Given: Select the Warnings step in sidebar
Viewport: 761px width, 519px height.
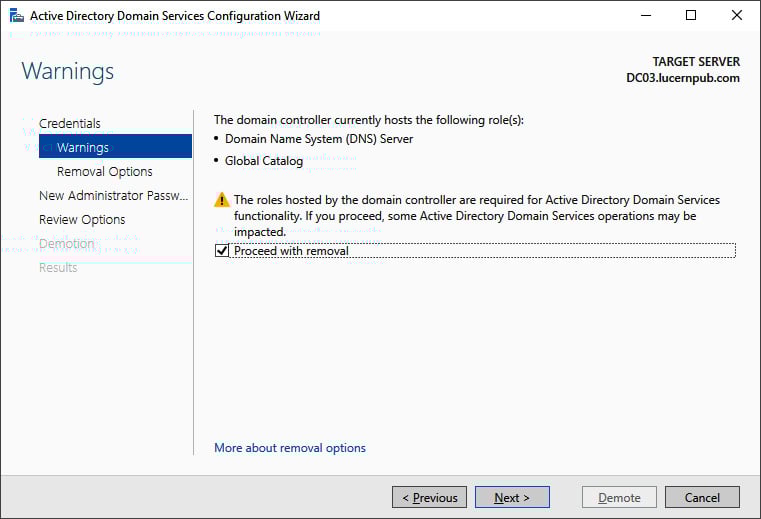Looking at the screenshot, I should 116,147.
